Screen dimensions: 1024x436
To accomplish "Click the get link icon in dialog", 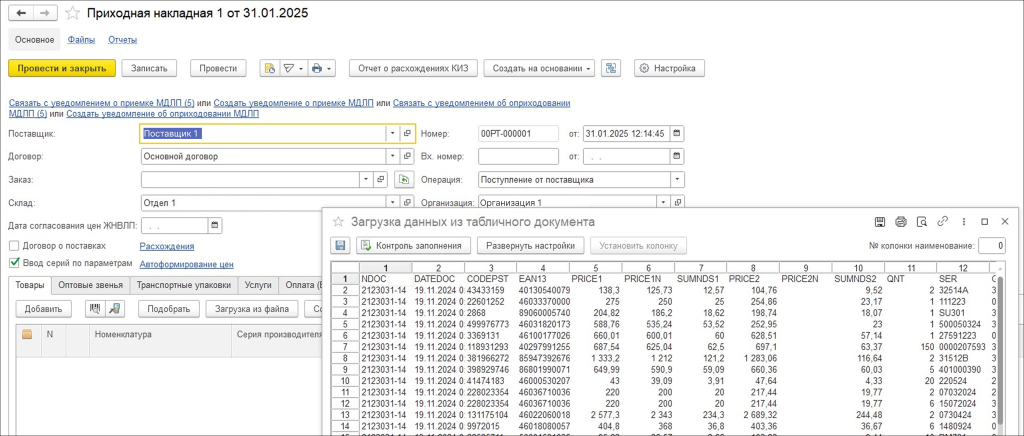I will [942, 221].
